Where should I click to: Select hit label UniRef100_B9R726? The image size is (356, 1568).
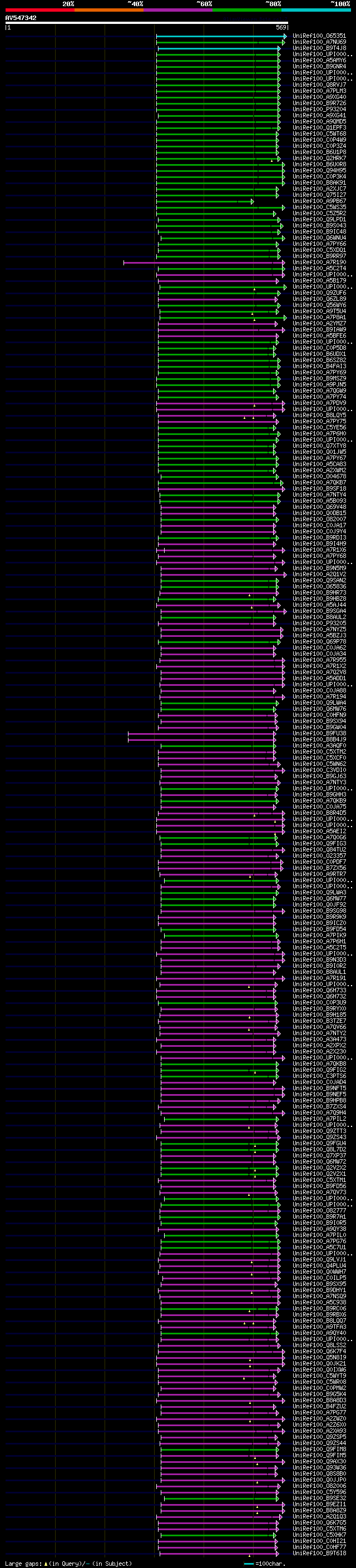click(319, 103)
